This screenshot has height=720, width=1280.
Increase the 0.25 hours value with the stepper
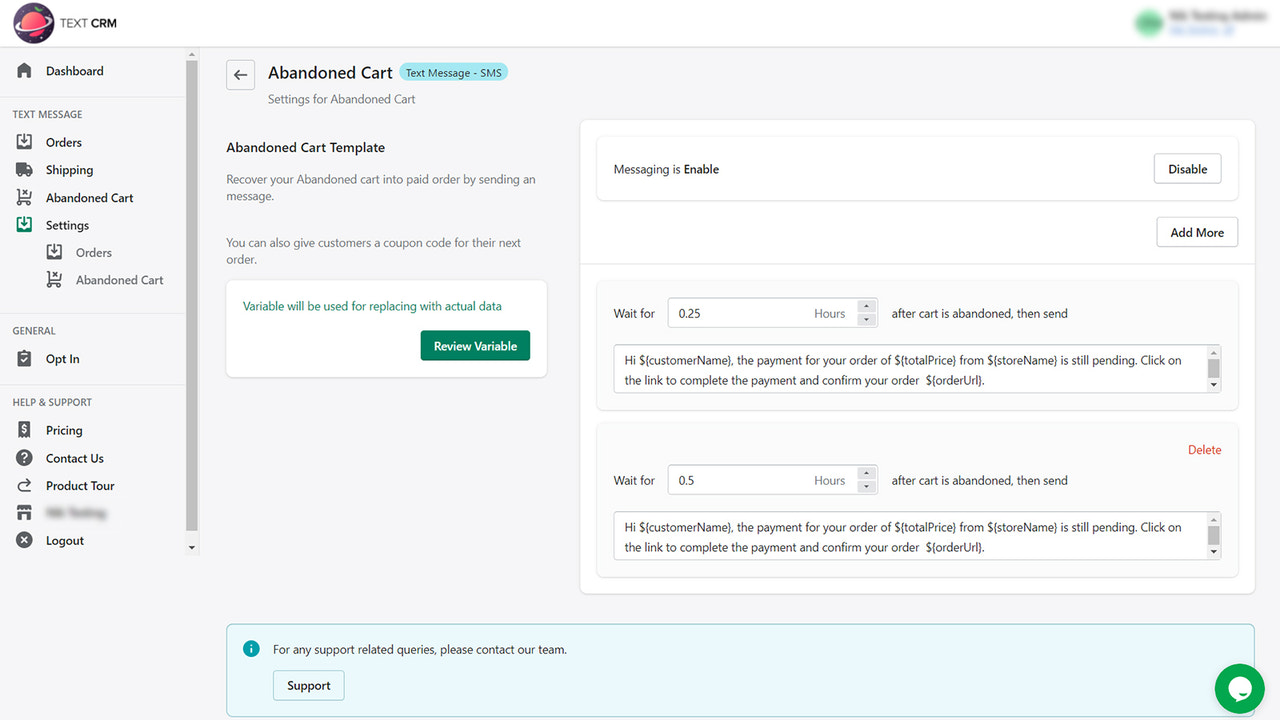click(866, 306)
